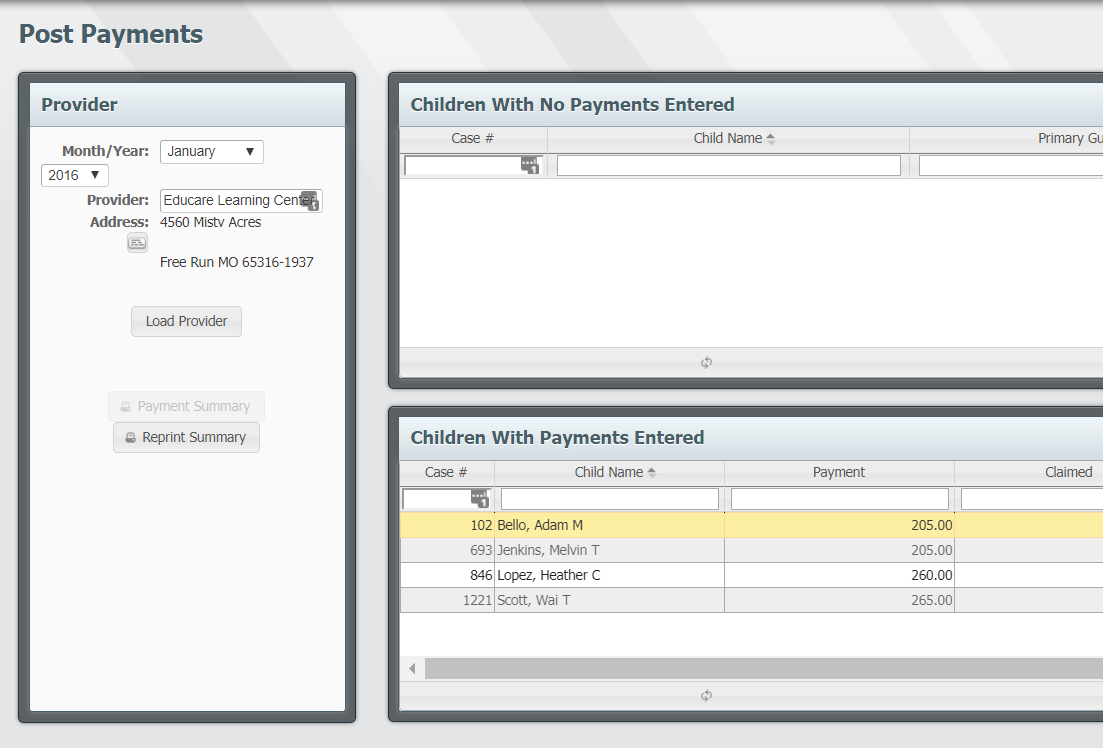Click the Provider lookup icon
1103x748 pixels.
point(310,201)
